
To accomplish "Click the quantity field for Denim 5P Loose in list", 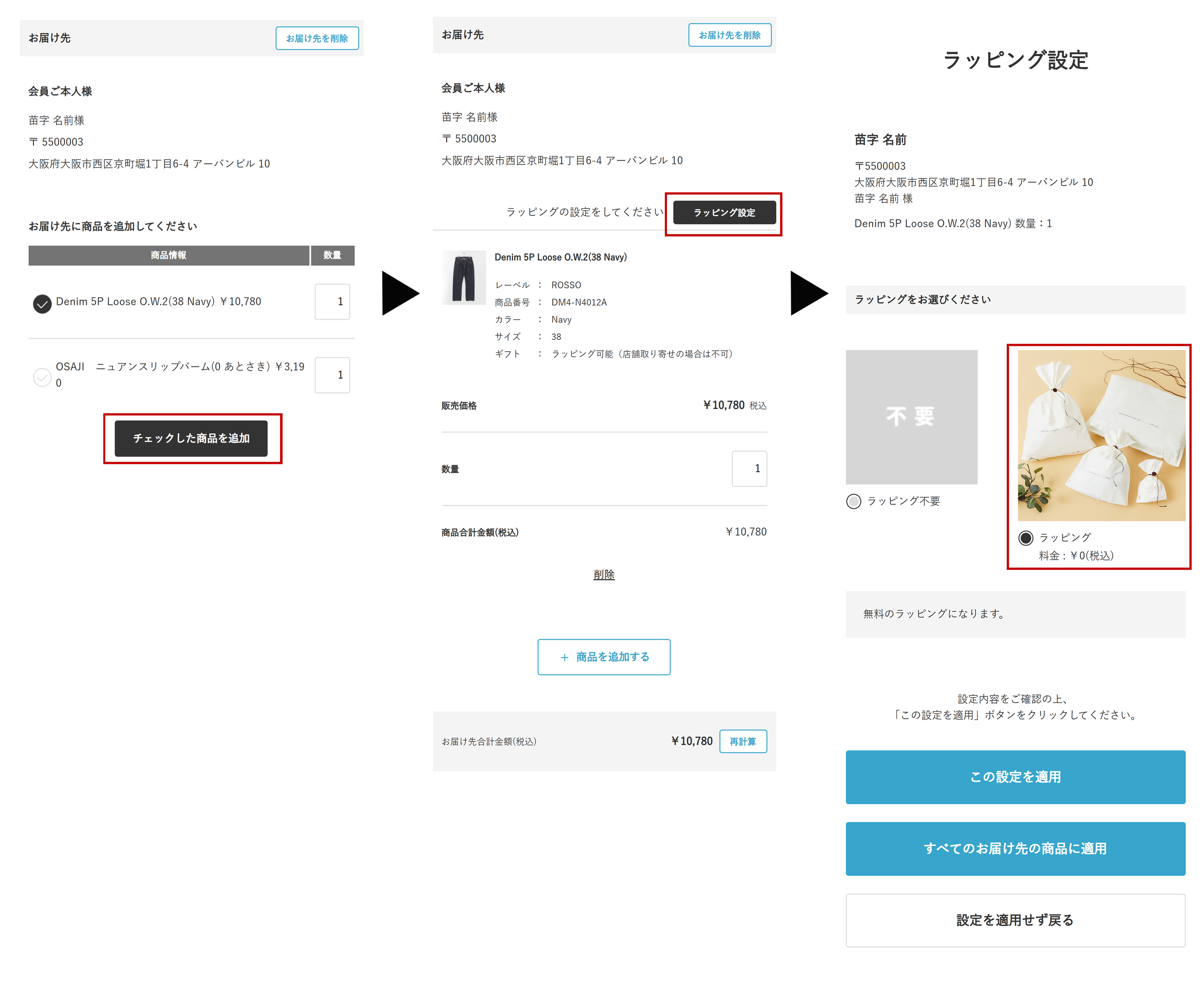I will coord(332,302).
